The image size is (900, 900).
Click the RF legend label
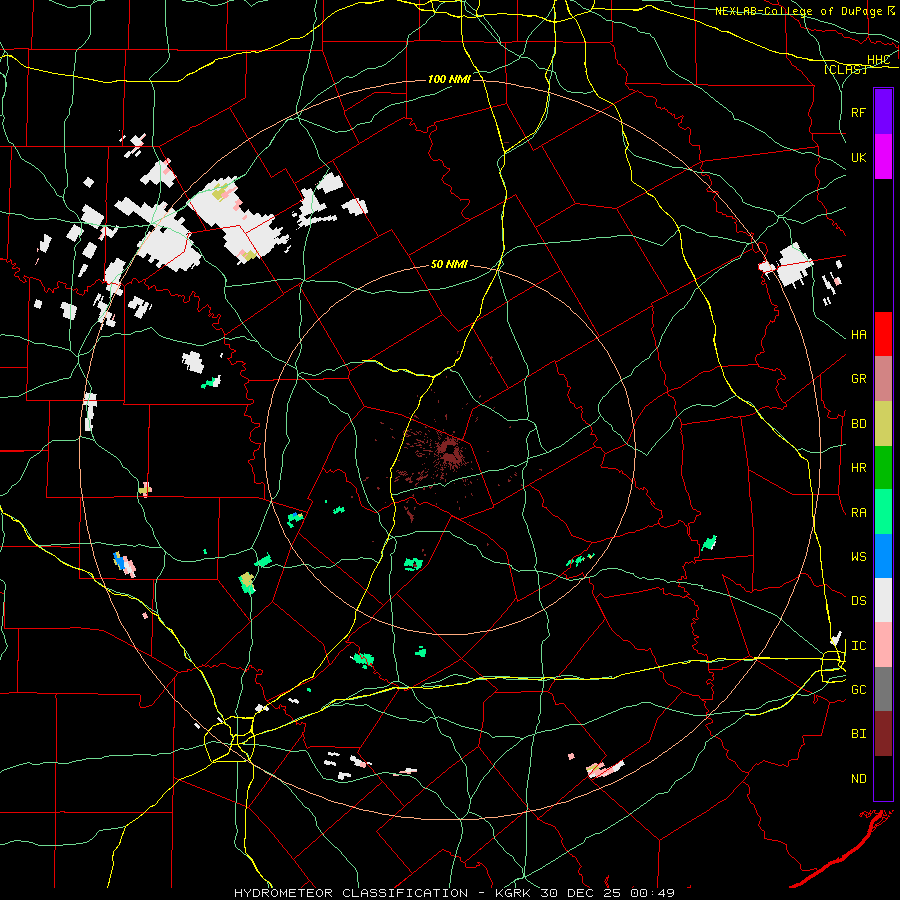coord(858,112)
